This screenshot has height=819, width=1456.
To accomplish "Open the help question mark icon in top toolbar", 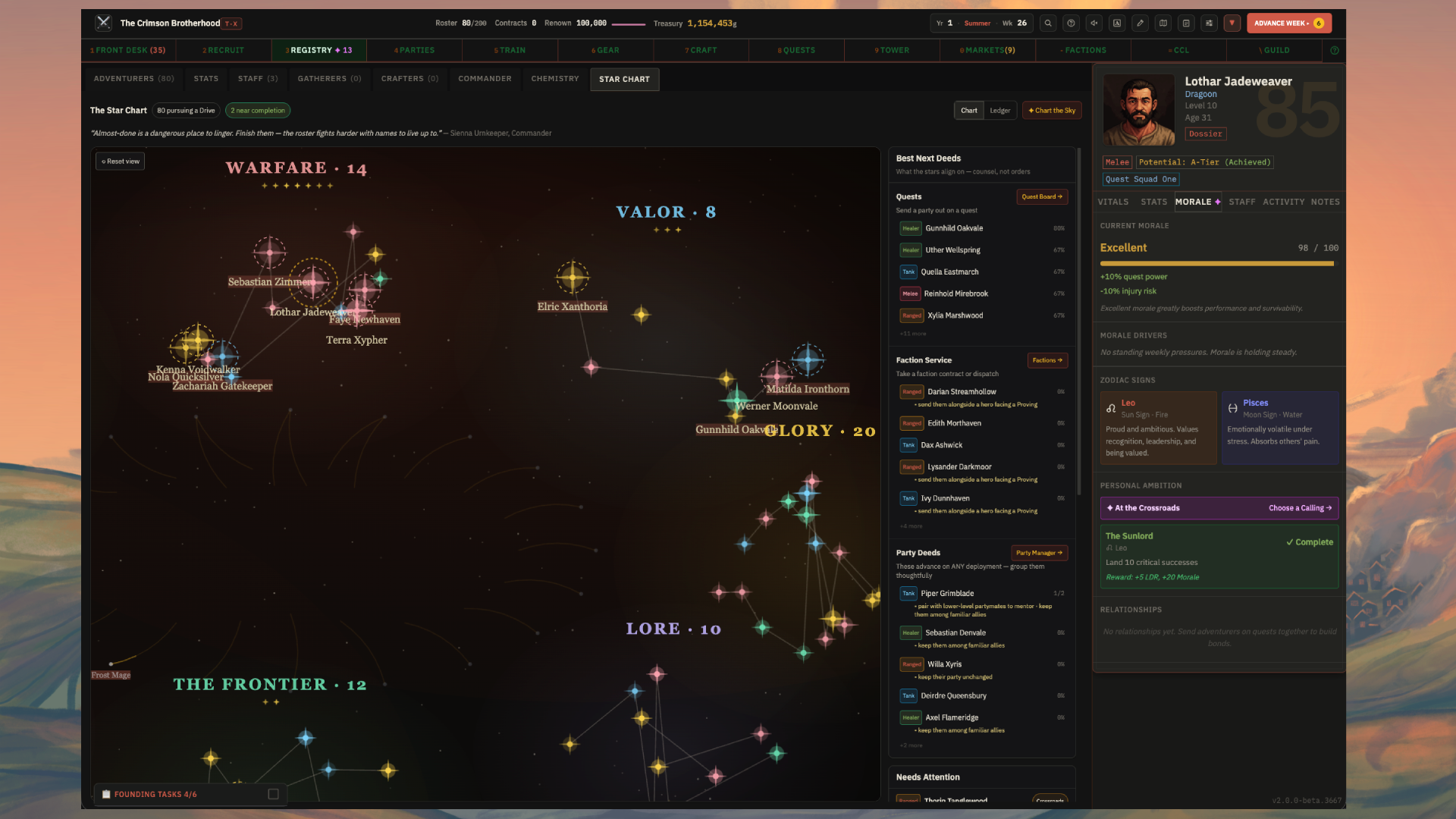I will tap(1071, 23).
